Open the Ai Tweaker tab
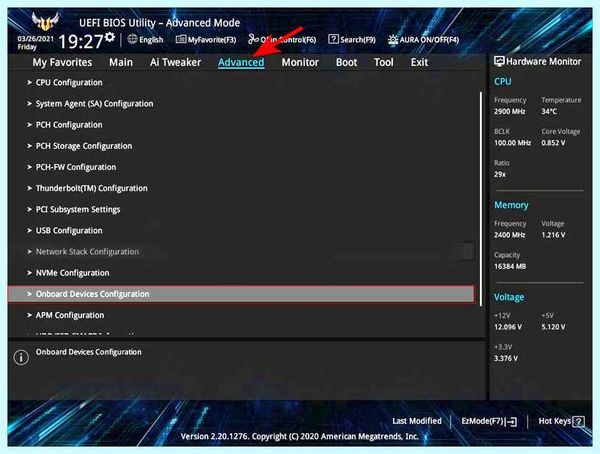The height and width of the screenshot is (454, 600). click(175, 62)
